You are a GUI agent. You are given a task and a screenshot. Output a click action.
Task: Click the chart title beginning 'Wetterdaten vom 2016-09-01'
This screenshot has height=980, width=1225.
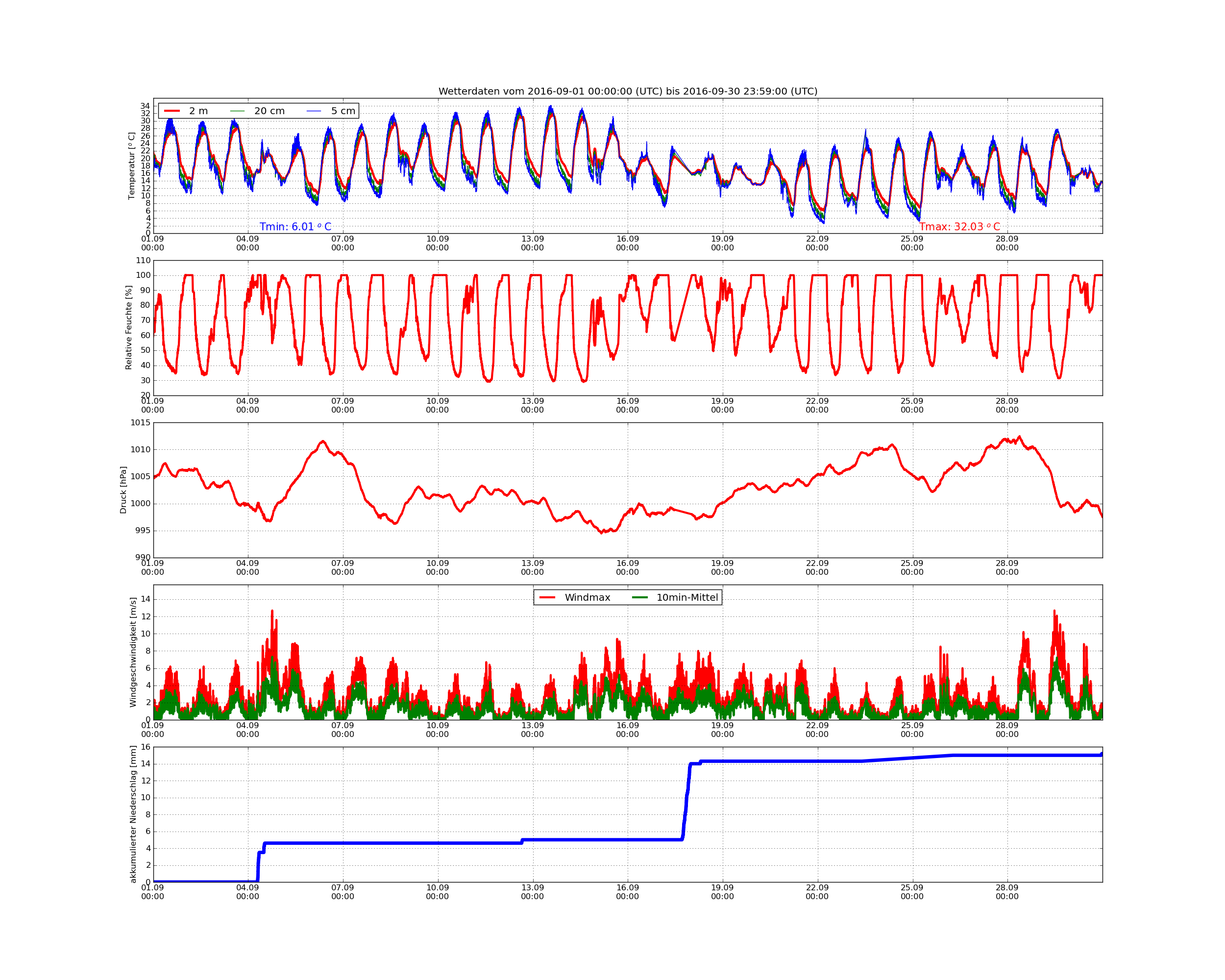(x=628, y=92)
